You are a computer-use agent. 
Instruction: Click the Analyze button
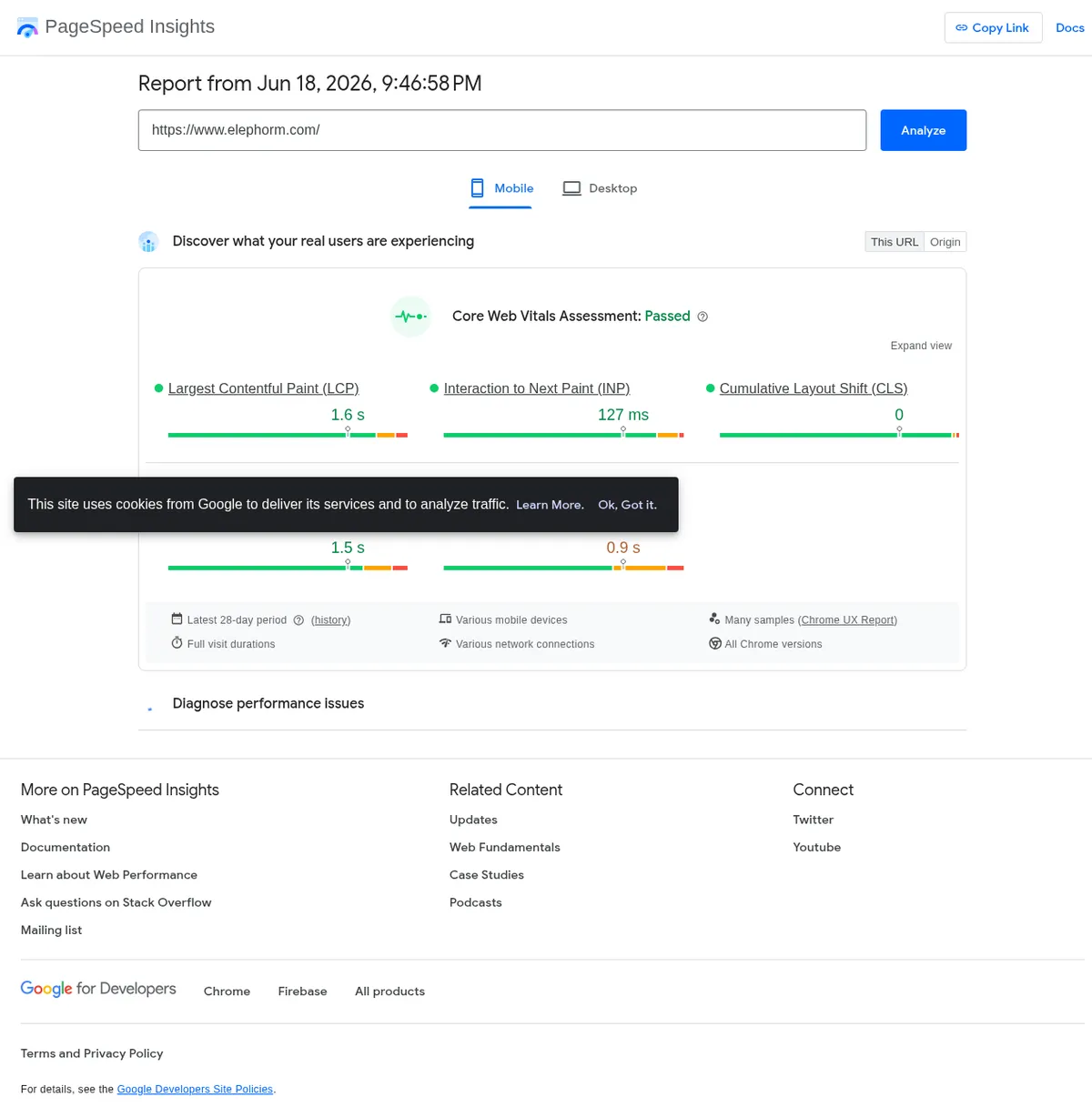click(923, 130)
